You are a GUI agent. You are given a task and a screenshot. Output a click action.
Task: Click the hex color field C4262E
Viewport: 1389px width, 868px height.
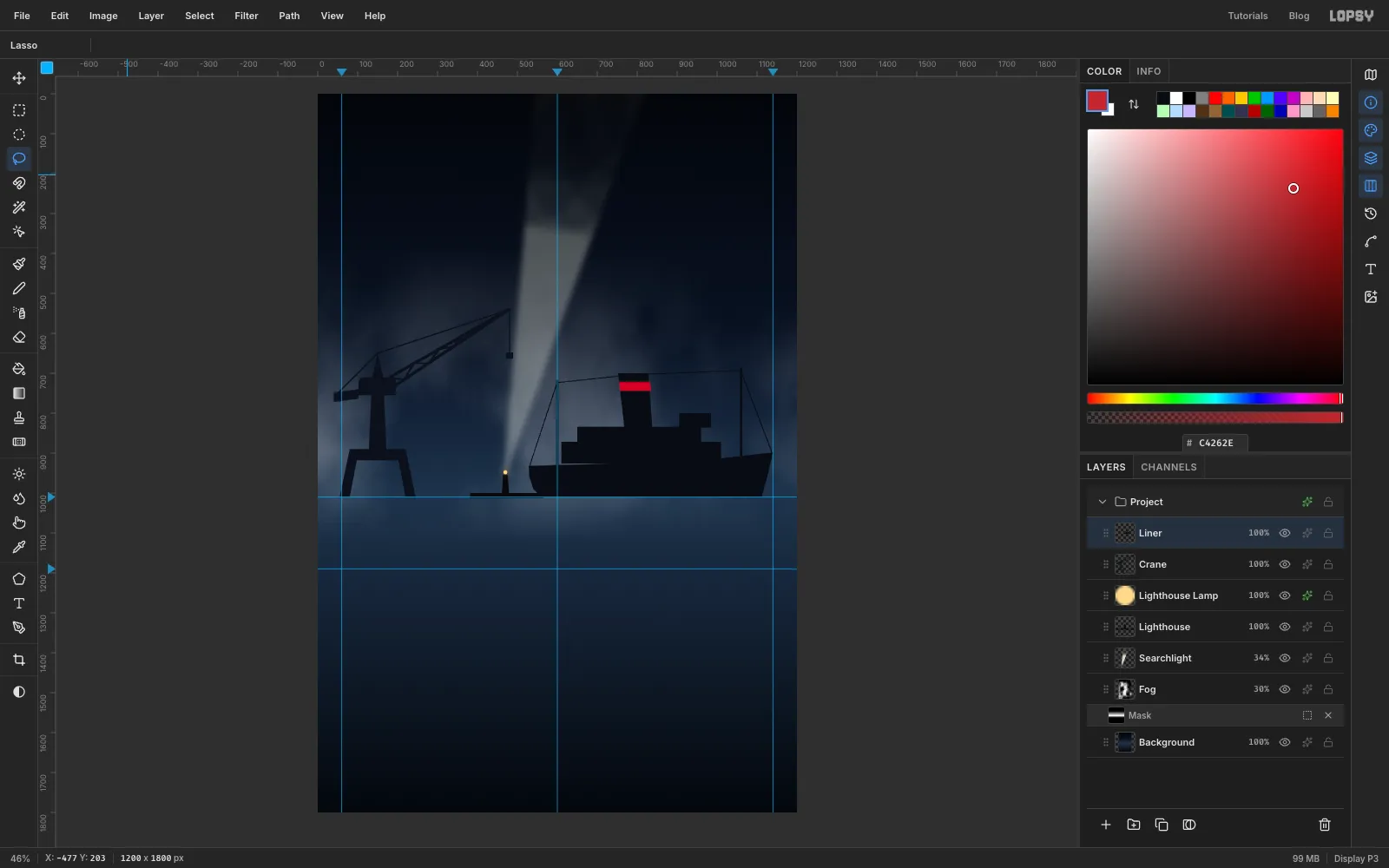[1215, 443]
